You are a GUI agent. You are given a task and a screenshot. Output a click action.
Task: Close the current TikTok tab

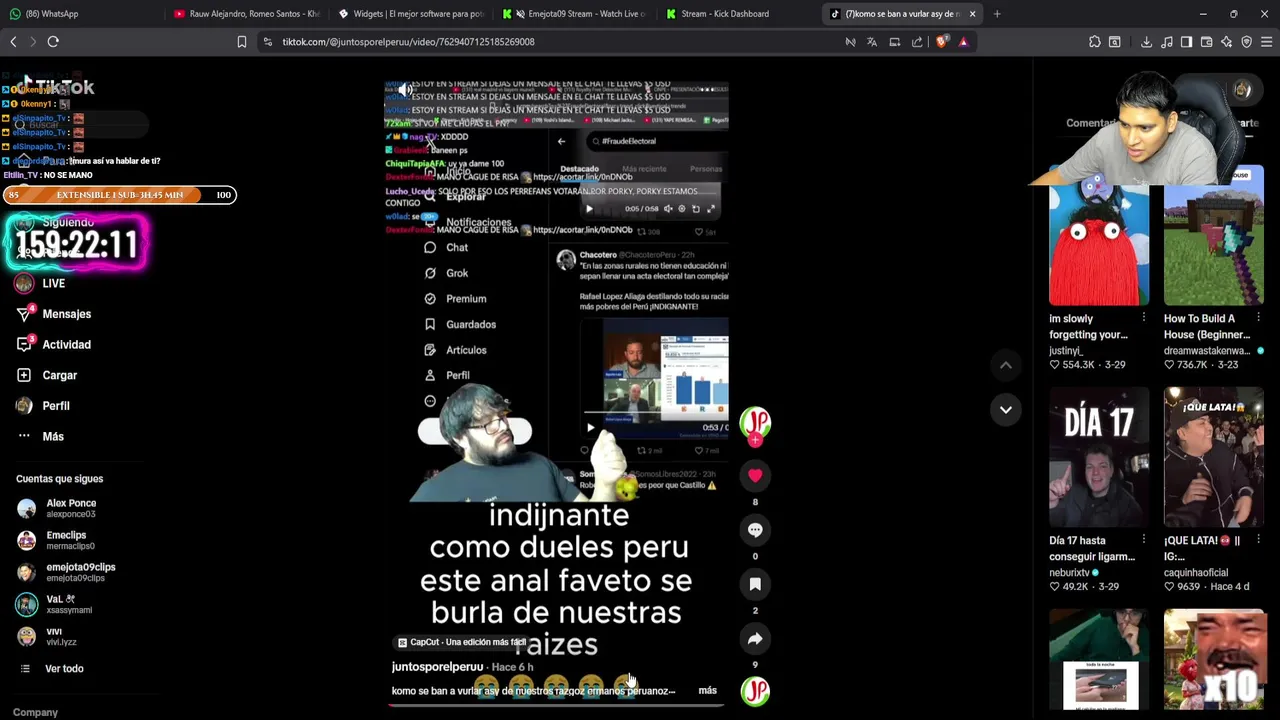(x=972, y=14)
